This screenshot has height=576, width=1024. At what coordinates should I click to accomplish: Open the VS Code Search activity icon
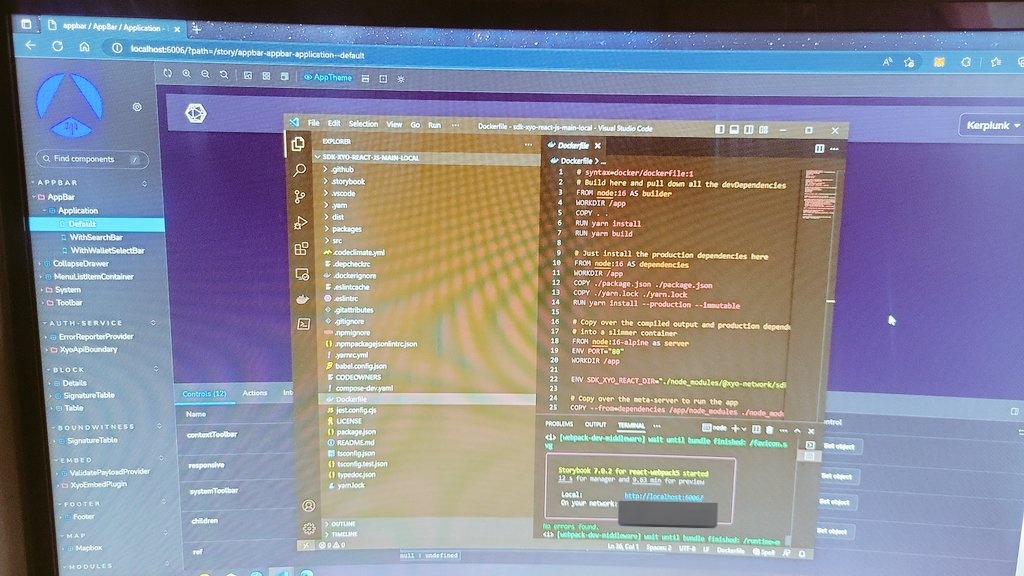[299, 170]
